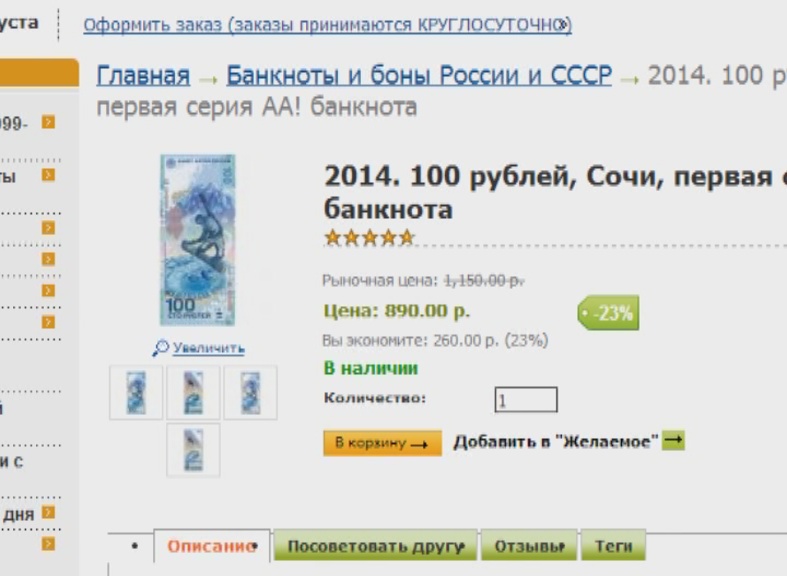Open the third orange sidebar arrow icon

[48, 228]
